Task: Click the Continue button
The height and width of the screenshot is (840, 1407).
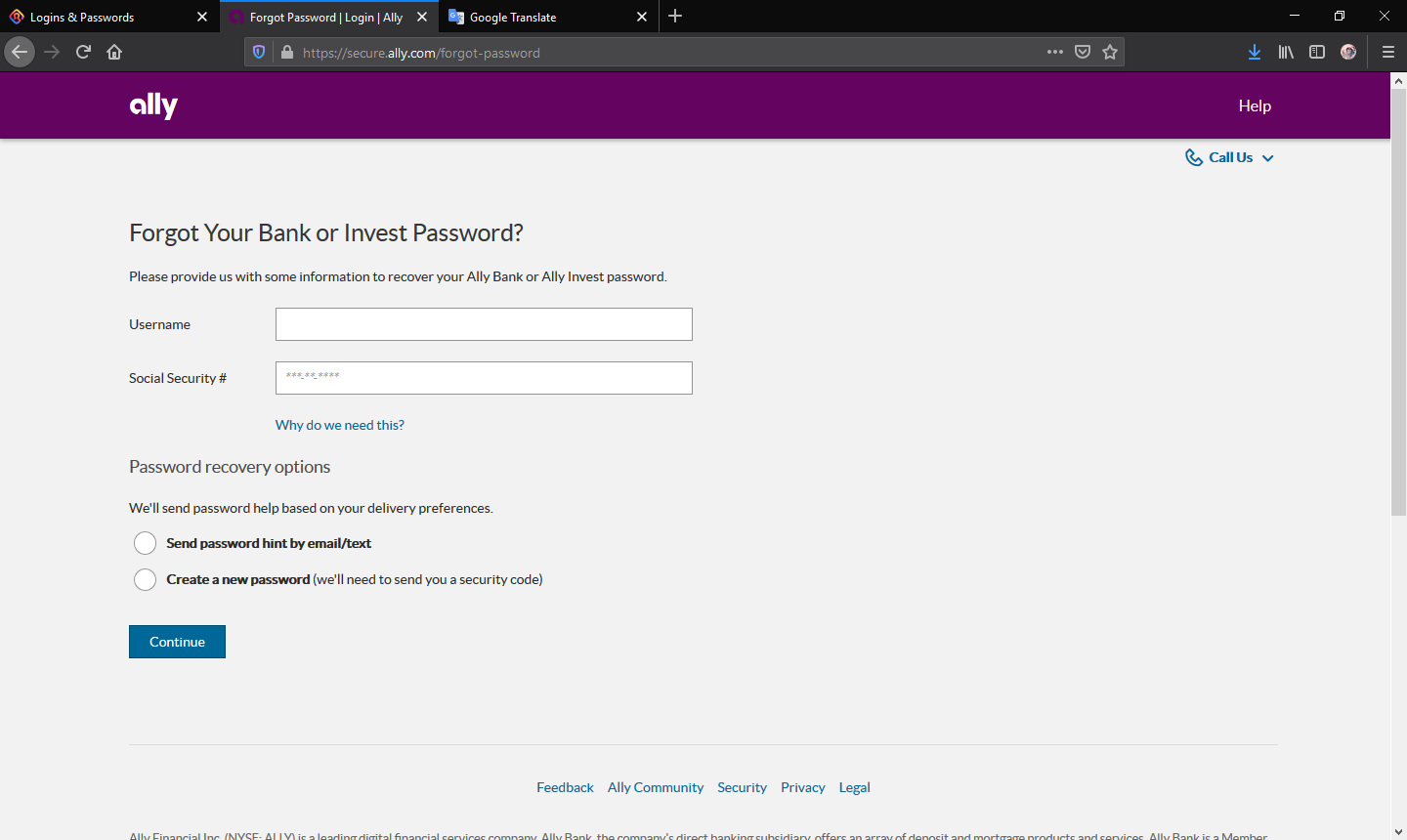Action: click(177, 642)
